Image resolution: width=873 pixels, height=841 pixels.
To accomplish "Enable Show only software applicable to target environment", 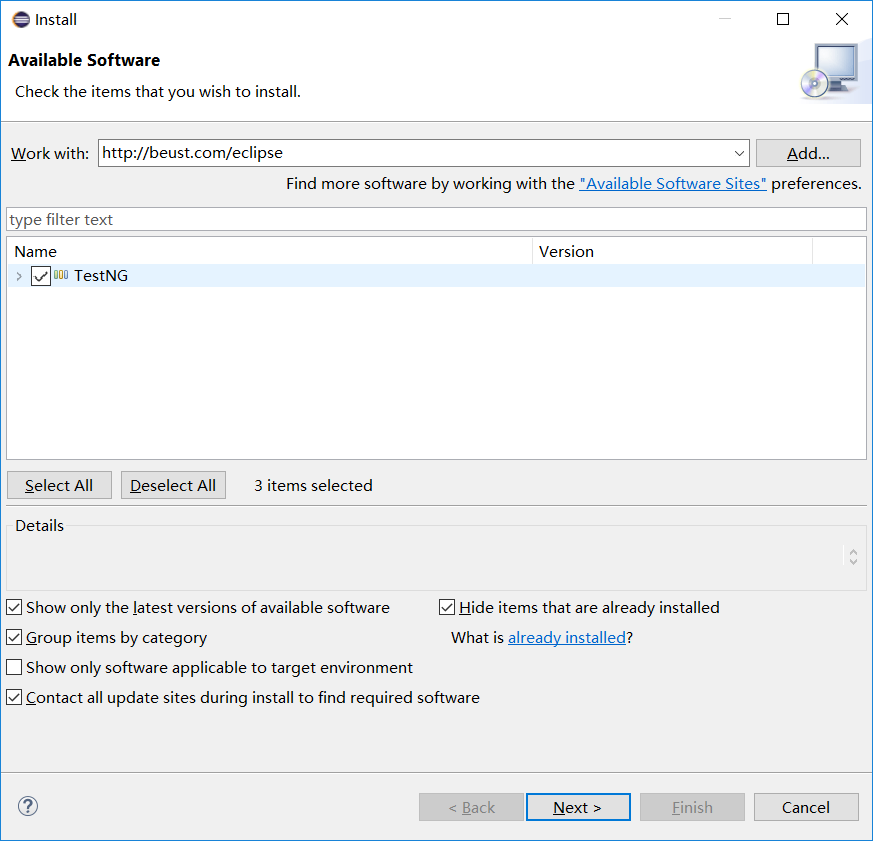I will tap(14, 667).
